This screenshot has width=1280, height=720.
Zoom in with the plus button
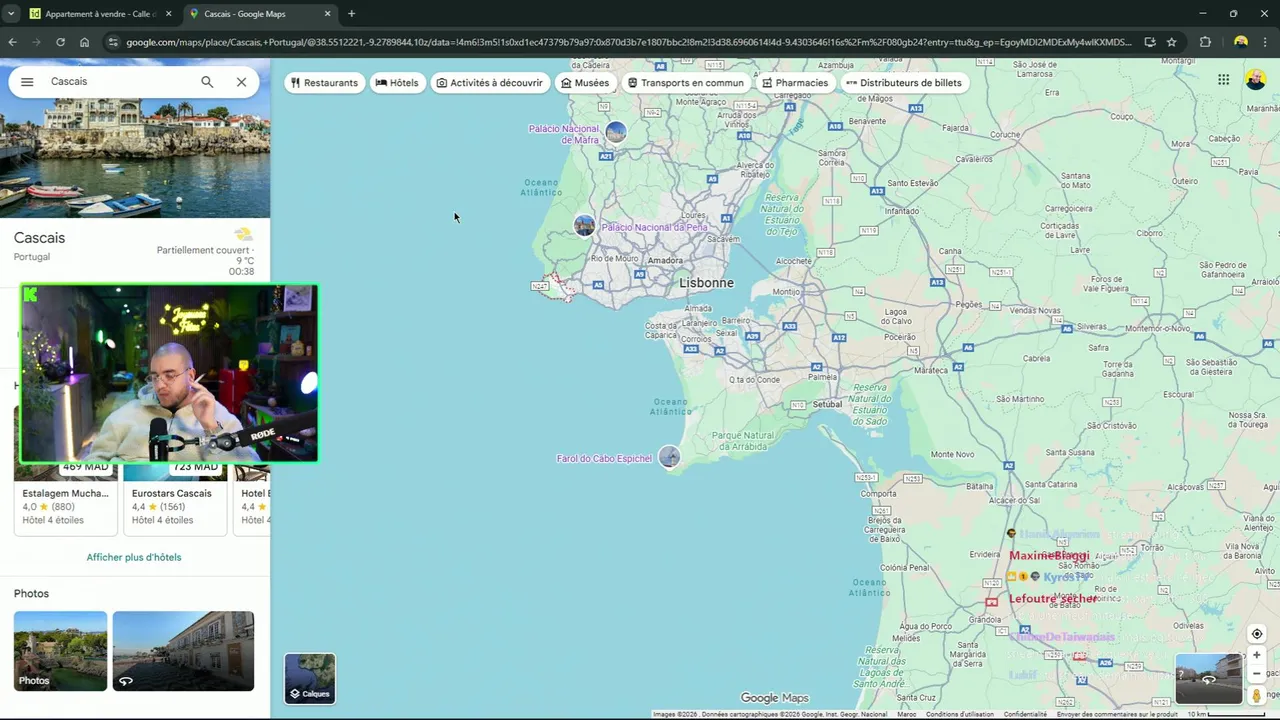pyautogui.click(x=1257, y=655)
